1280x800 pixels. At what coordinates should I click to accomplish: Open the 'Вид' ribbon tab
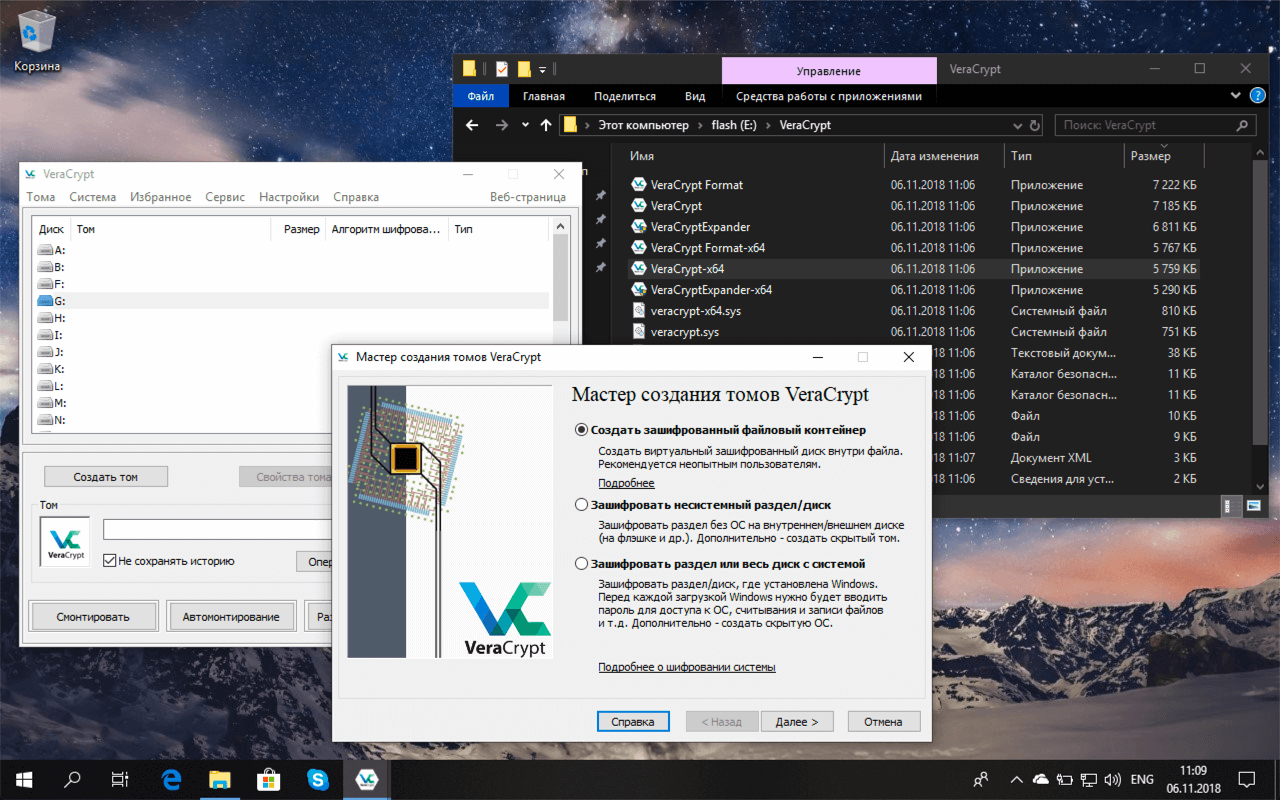695,96
